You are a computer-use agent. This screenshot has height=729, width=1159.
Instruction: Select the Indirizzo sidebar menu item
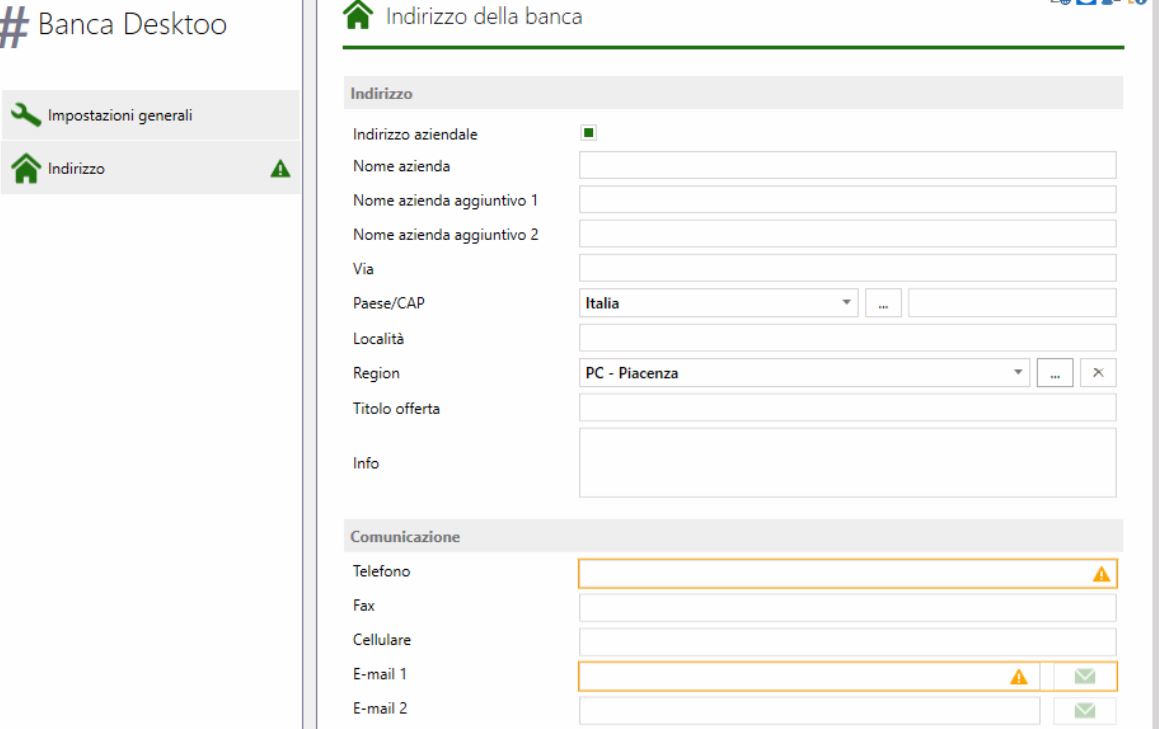coord(151,168)
